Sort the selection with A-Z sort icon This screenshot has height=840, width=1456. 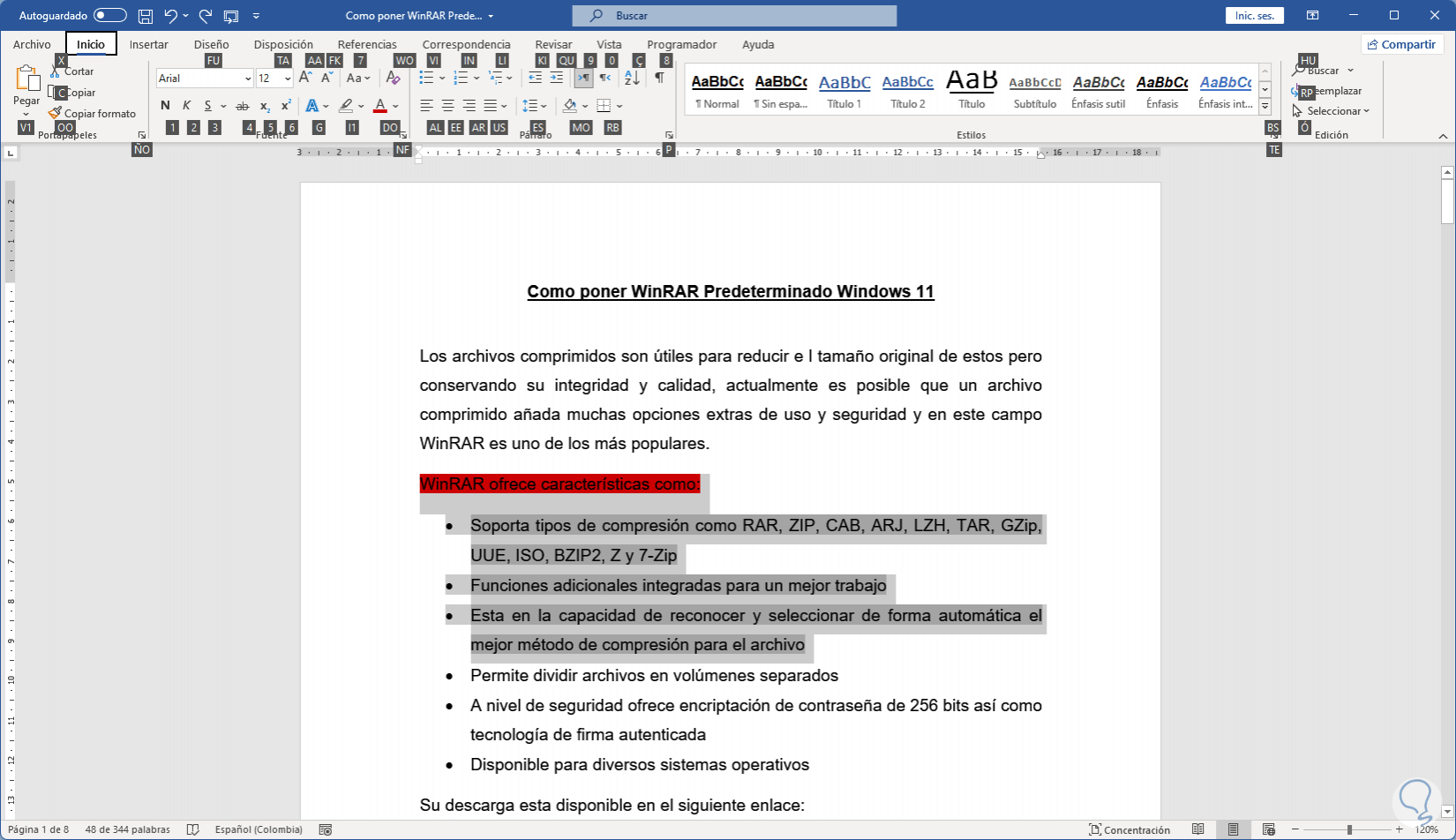(x=632, y=78)
